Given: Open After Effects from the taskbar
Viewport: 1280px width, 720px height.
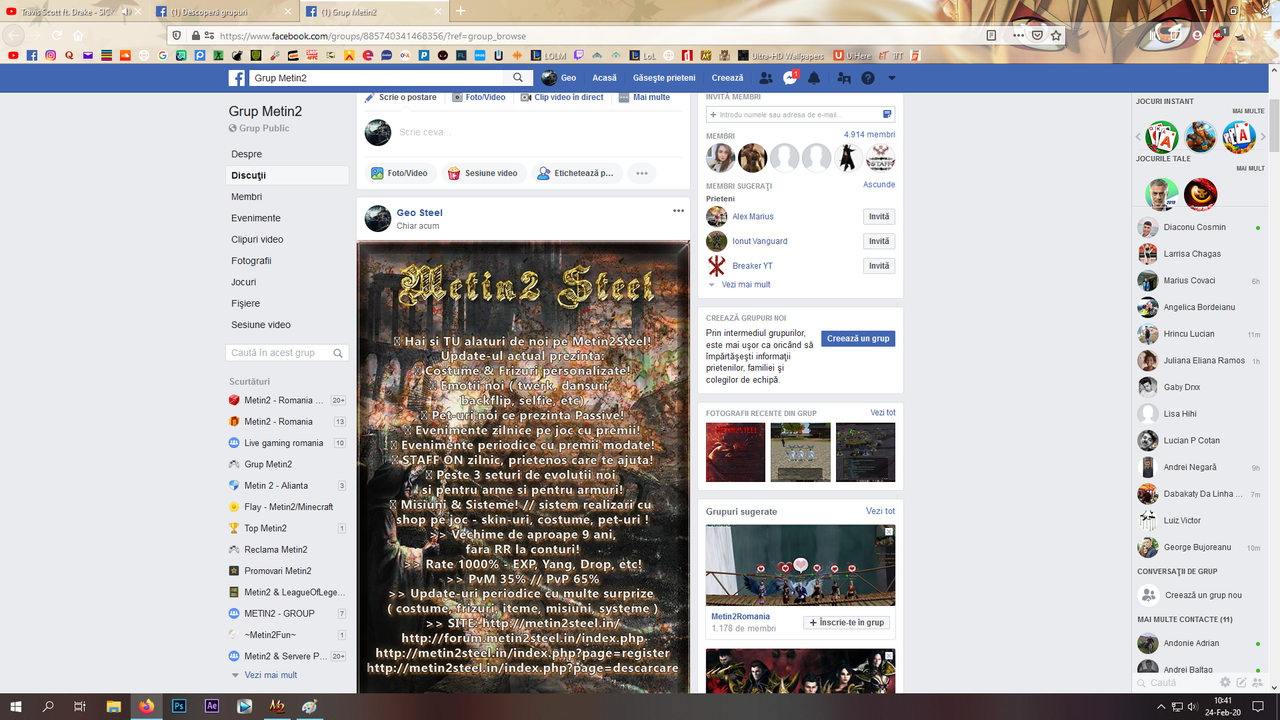Looking at the screenshot, I should (x=212, y=706).
